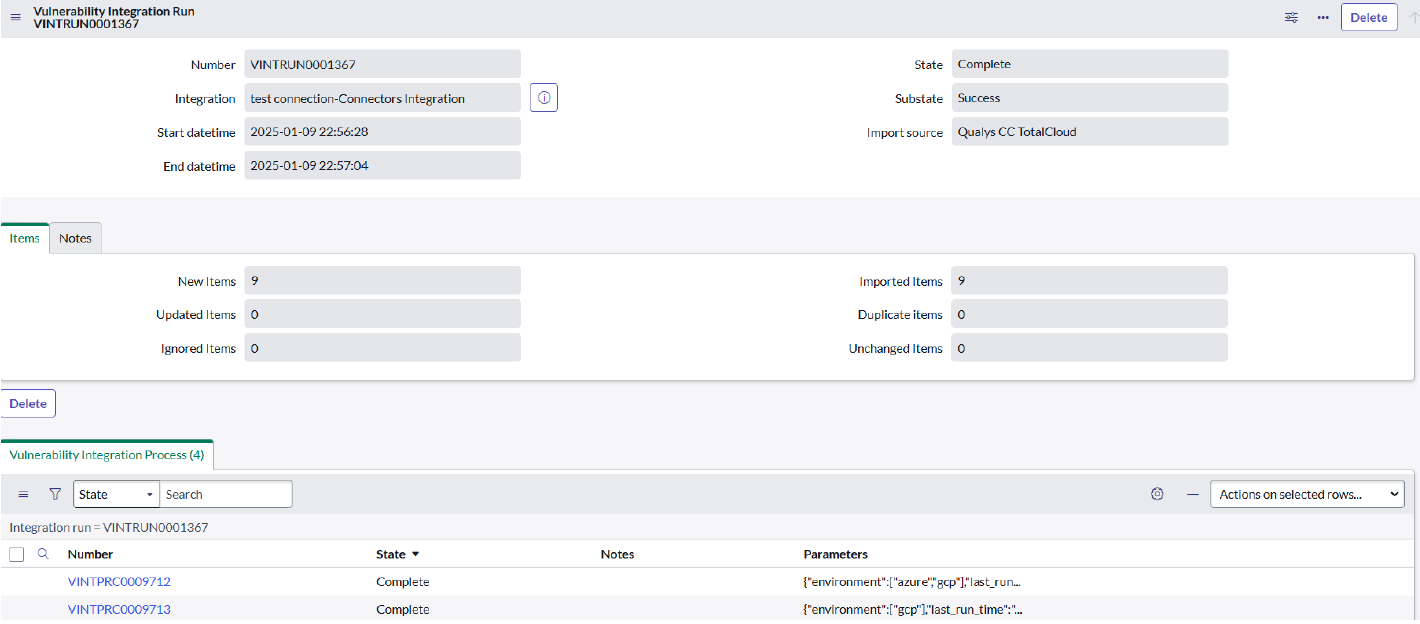The image size is (1420, 624).
Task: Click the personalize form settings icon
Action: (x=1291, y=18)
